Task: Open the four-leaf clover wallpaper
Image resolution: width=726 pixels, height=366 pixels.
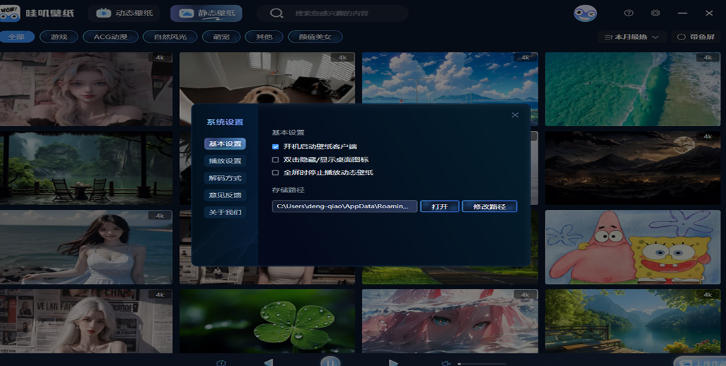Action: tap(267, 321)
